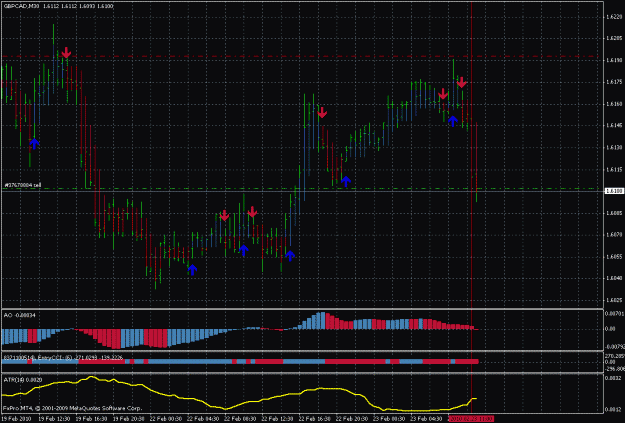The width and height of the screenshot is (625, 423).
Task: Click the -0.00793 value on the AO scale
Action: click(x=614, y=346)
